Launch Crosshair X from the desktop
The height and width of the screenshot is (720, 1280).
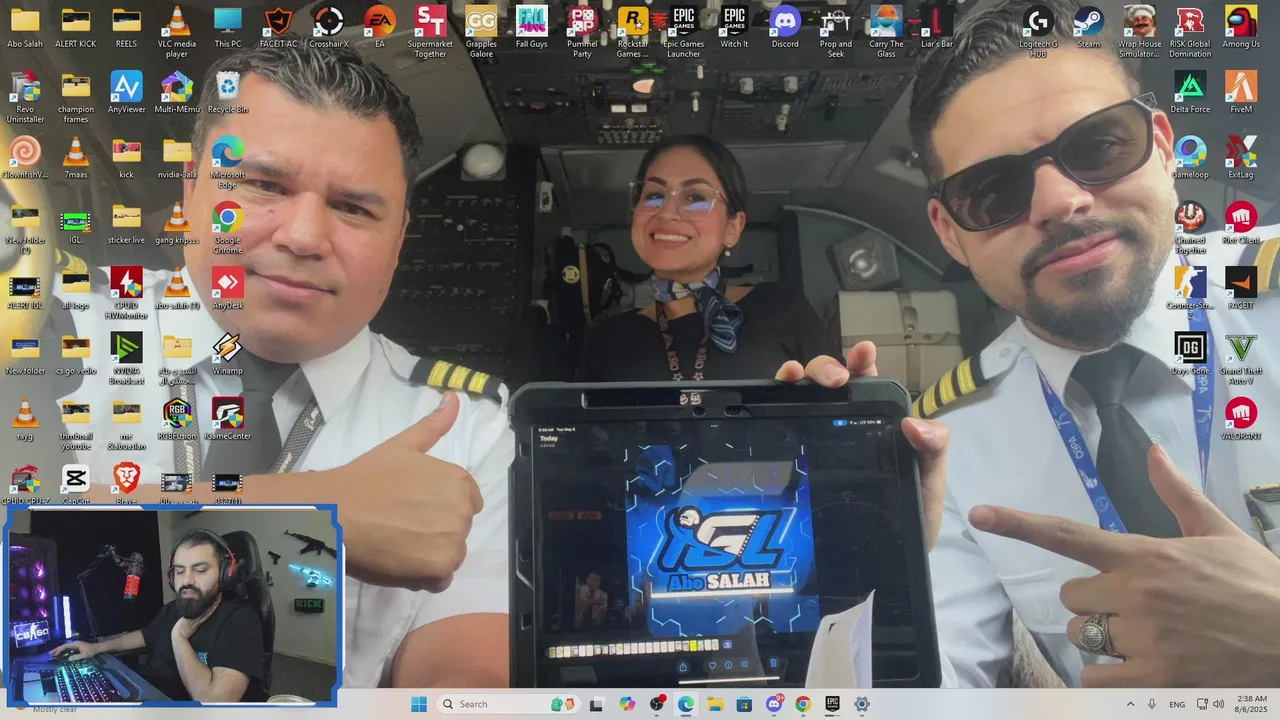329,28
